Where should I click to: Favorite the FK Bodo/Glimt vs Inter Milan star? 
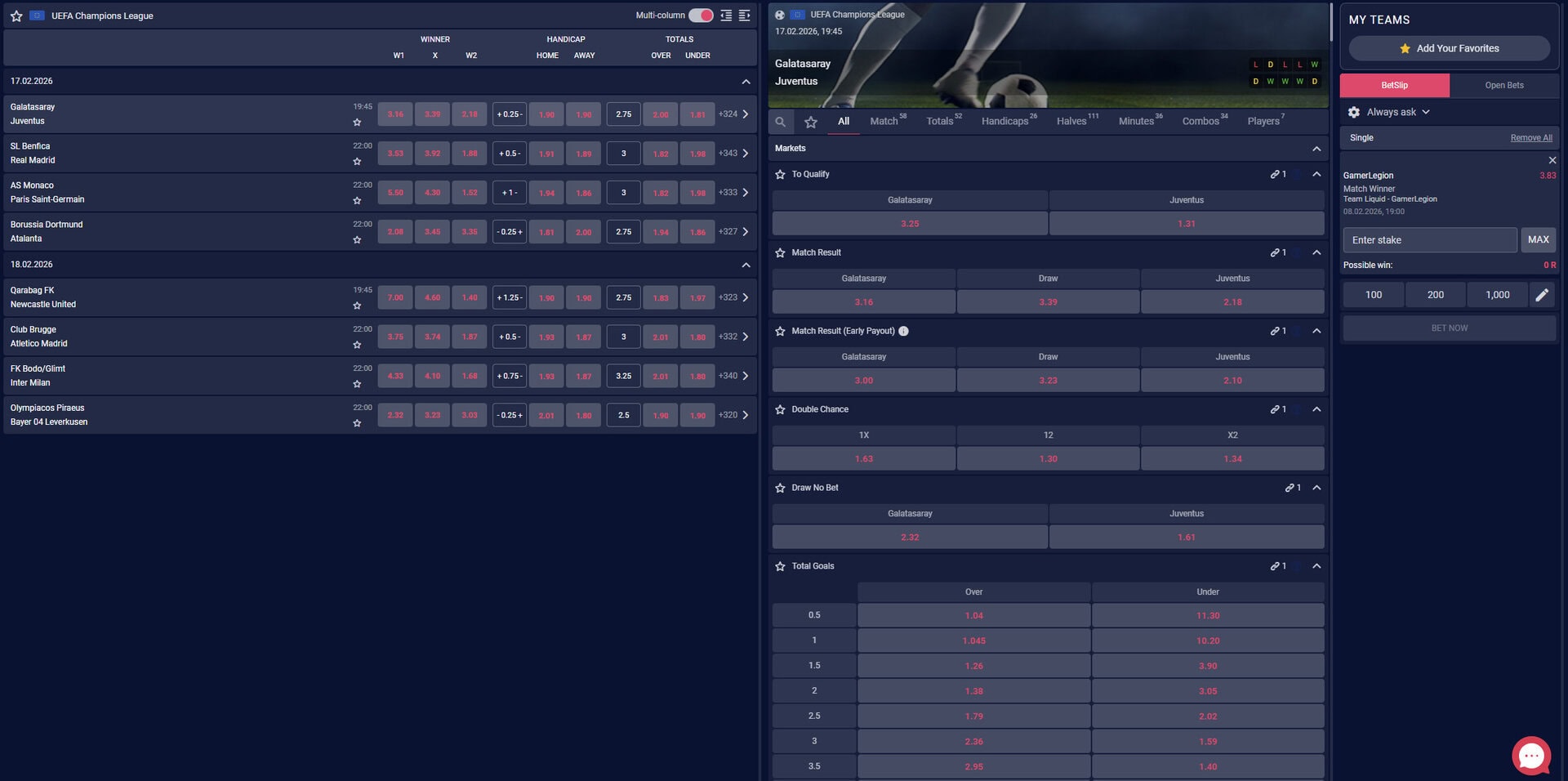[x=357, y=384]
